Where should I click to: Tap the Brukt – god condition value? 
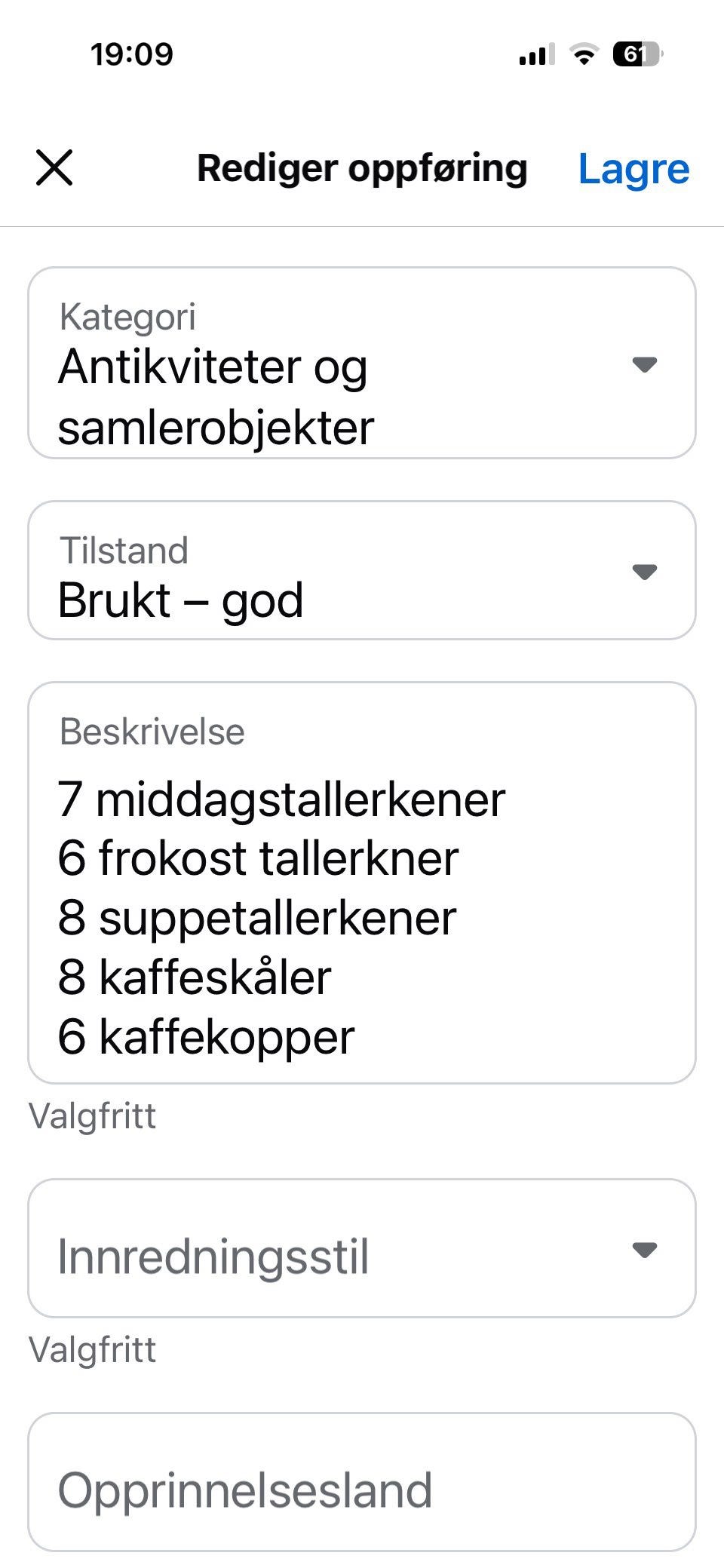tap(181, 600)
